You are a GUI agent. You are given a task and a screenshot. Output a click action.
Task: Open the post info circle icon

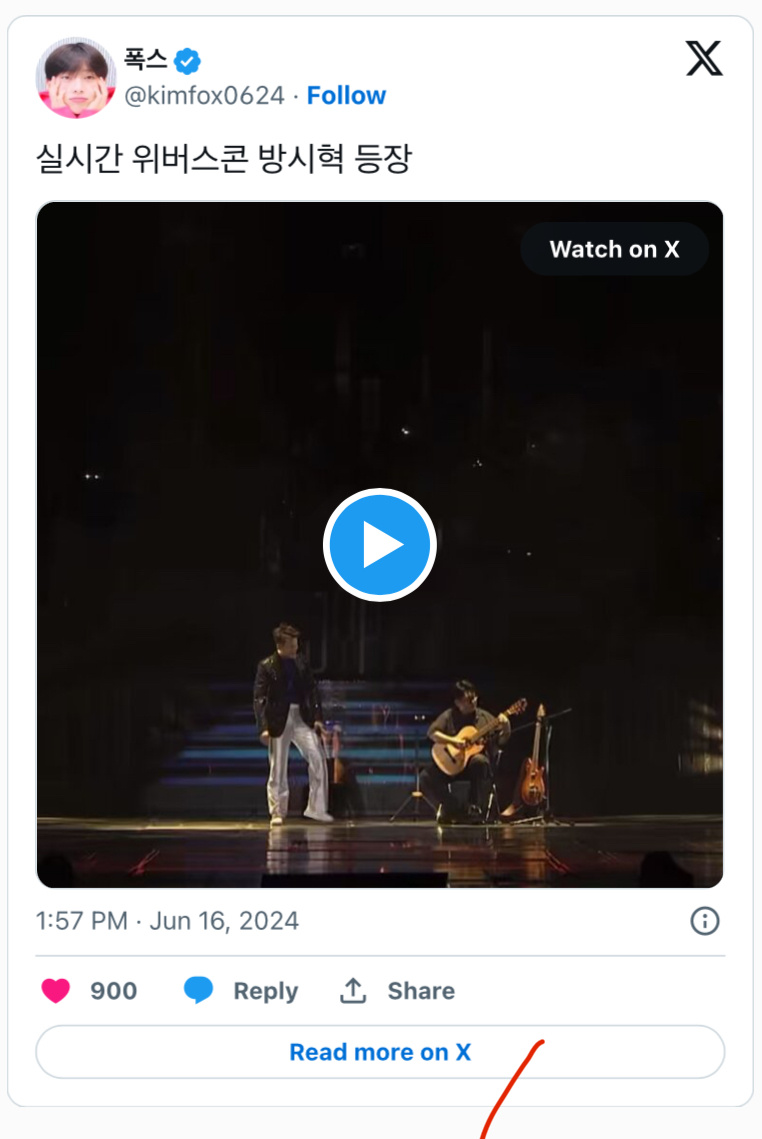tap(705, 921)
